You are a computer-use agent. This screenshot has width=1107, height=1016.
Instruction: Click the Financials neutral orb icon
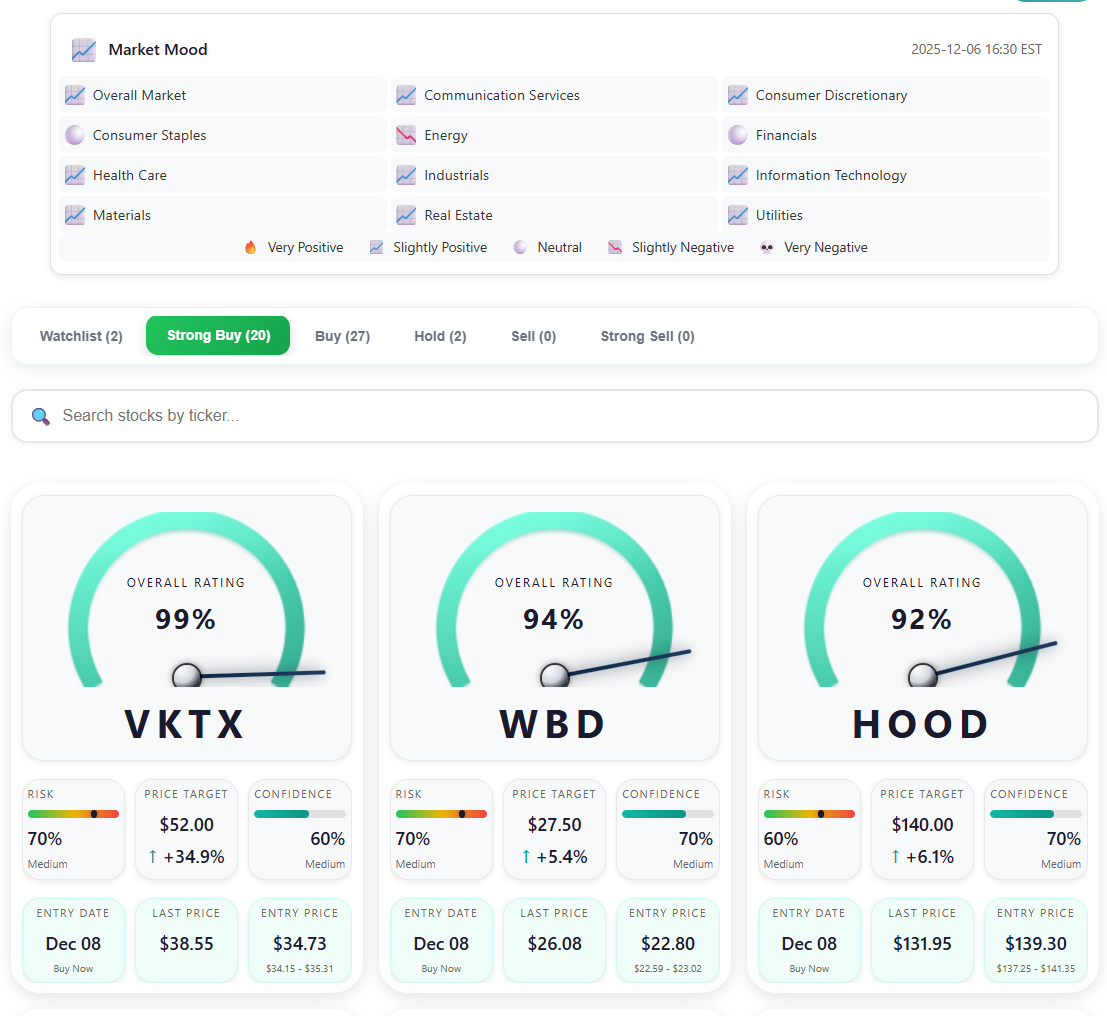pyautogui.click(x=738, y=135)
